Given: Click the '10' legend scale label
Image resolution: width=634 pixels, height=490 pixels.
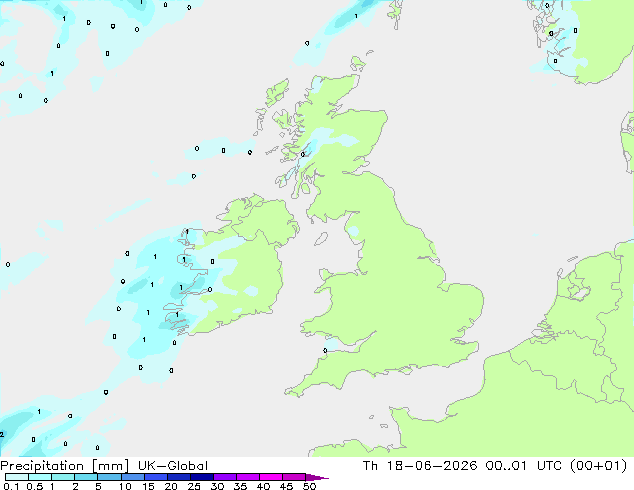Looking at the screenshot, I should coord(125,486).
